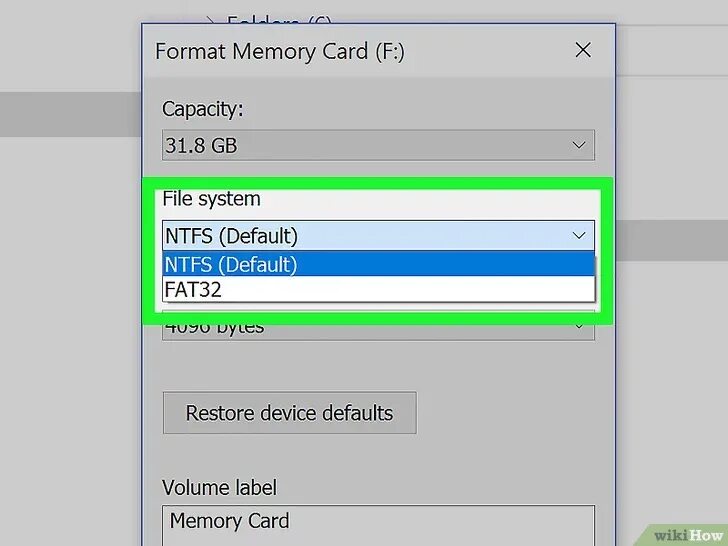
Task: Select FAT32 from the file system list
Action: pyautogui.click(x=378, y=289)
